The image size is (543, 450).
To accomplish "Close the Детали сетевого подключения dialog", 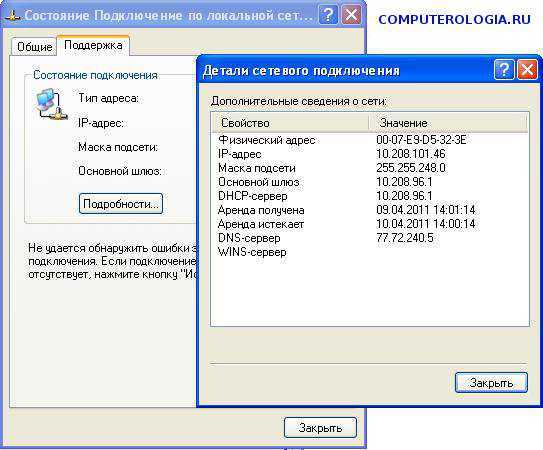I will pyautogui.click(x=527, y=70).
